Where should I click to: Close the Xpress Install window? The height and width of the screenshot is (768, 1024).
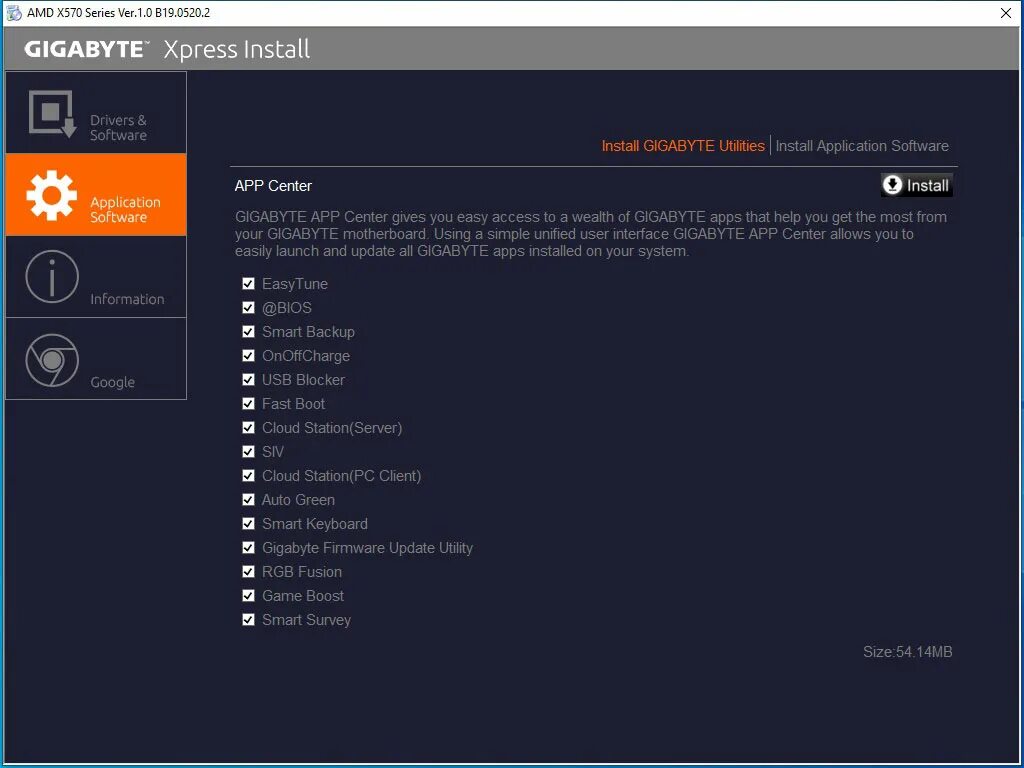[x=1006, y=13]
